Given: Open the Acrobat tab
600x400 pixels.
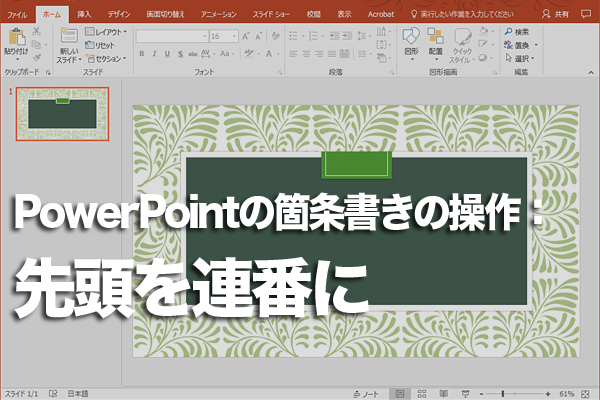Looking at the screenshot, I should coord(381,15).
